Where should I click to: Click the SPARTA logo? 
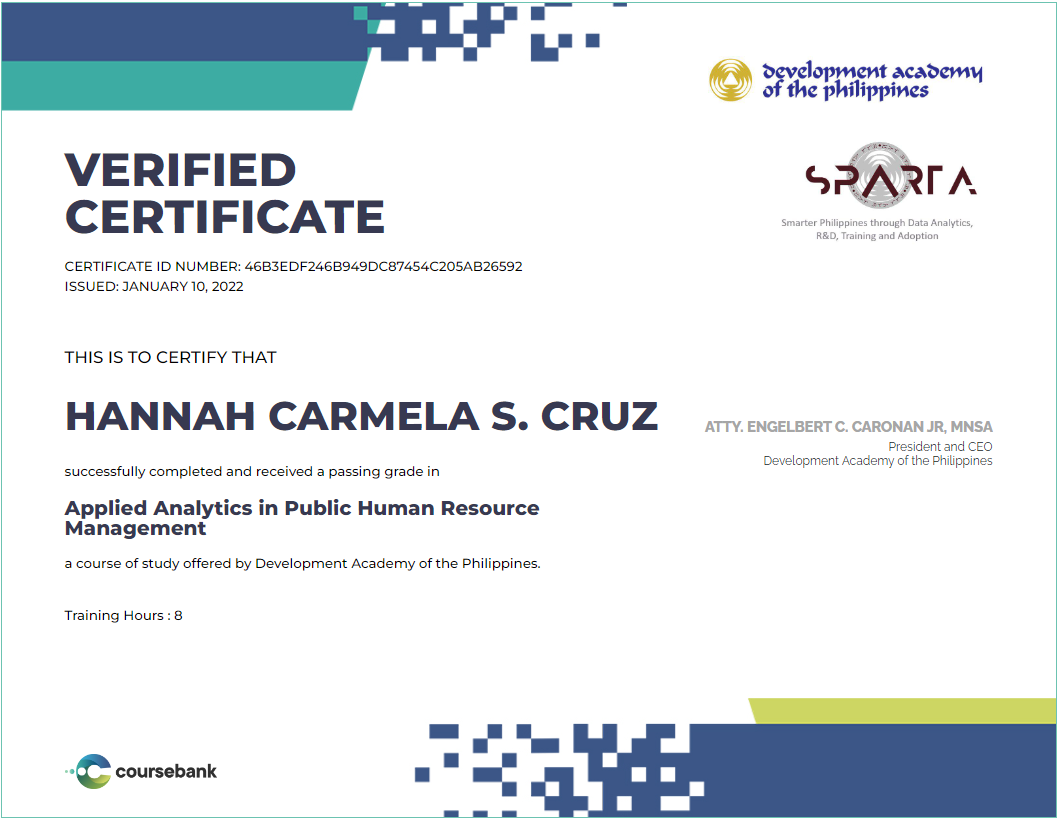891,177
